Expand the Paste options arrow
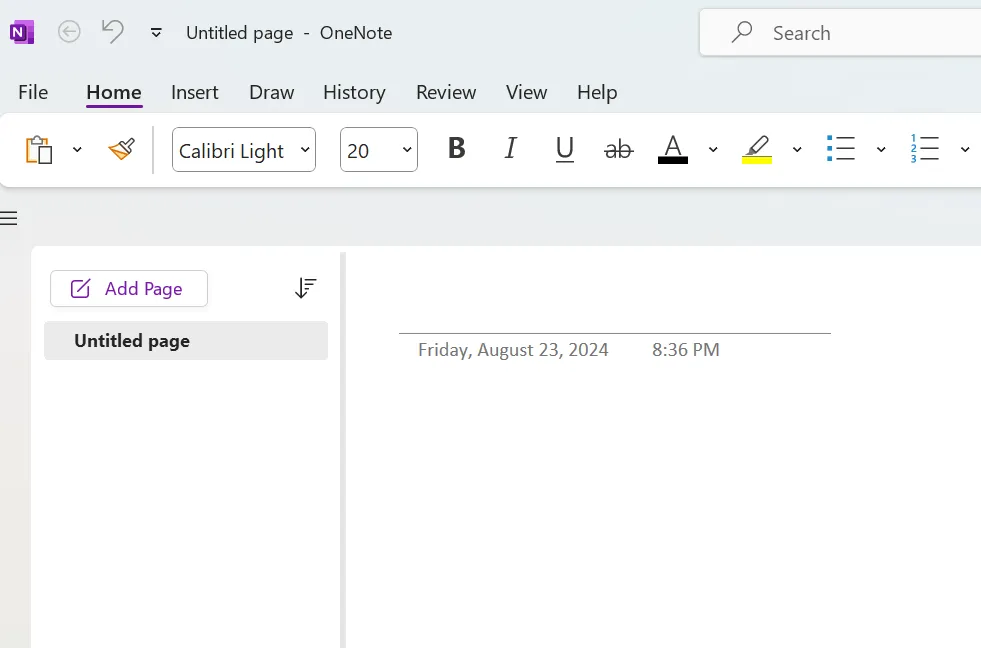 [77, 149]
